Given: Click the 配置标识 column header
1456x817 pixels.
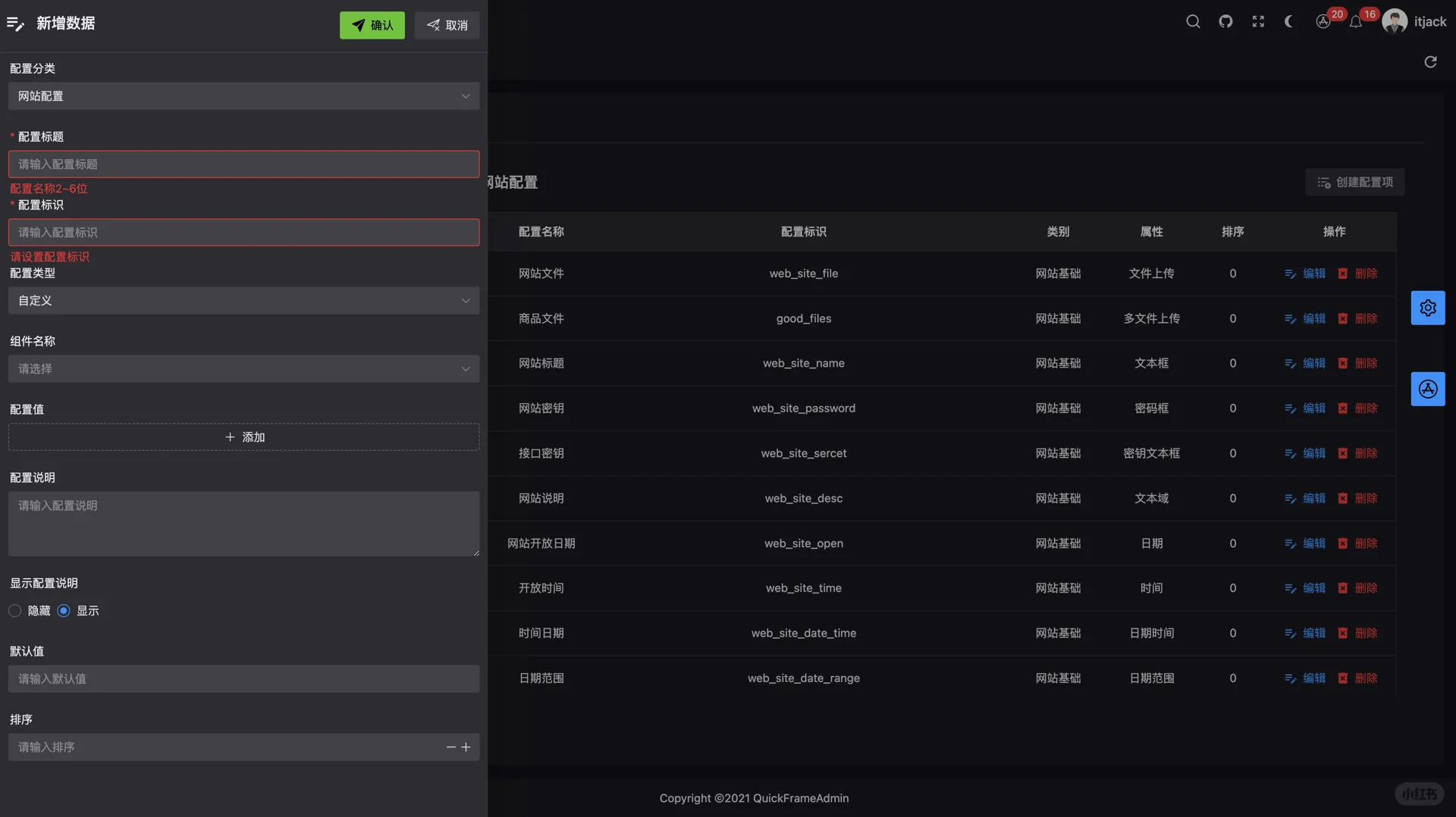Looking at the screenshot, I should pyautogui.click(x=803, y=232).
